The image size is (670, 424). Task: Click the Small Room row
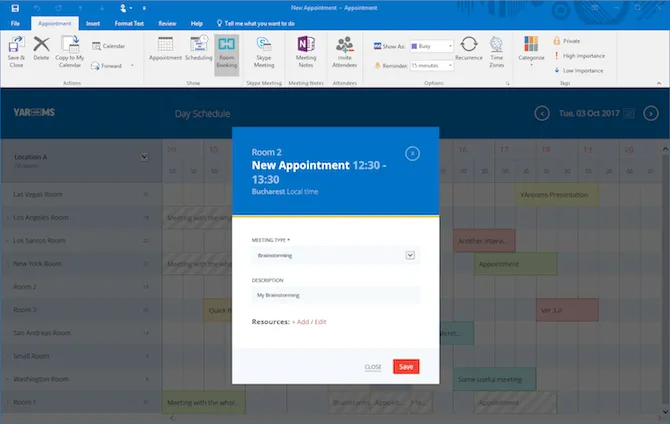pyautogui.click(x=81, y=356)
